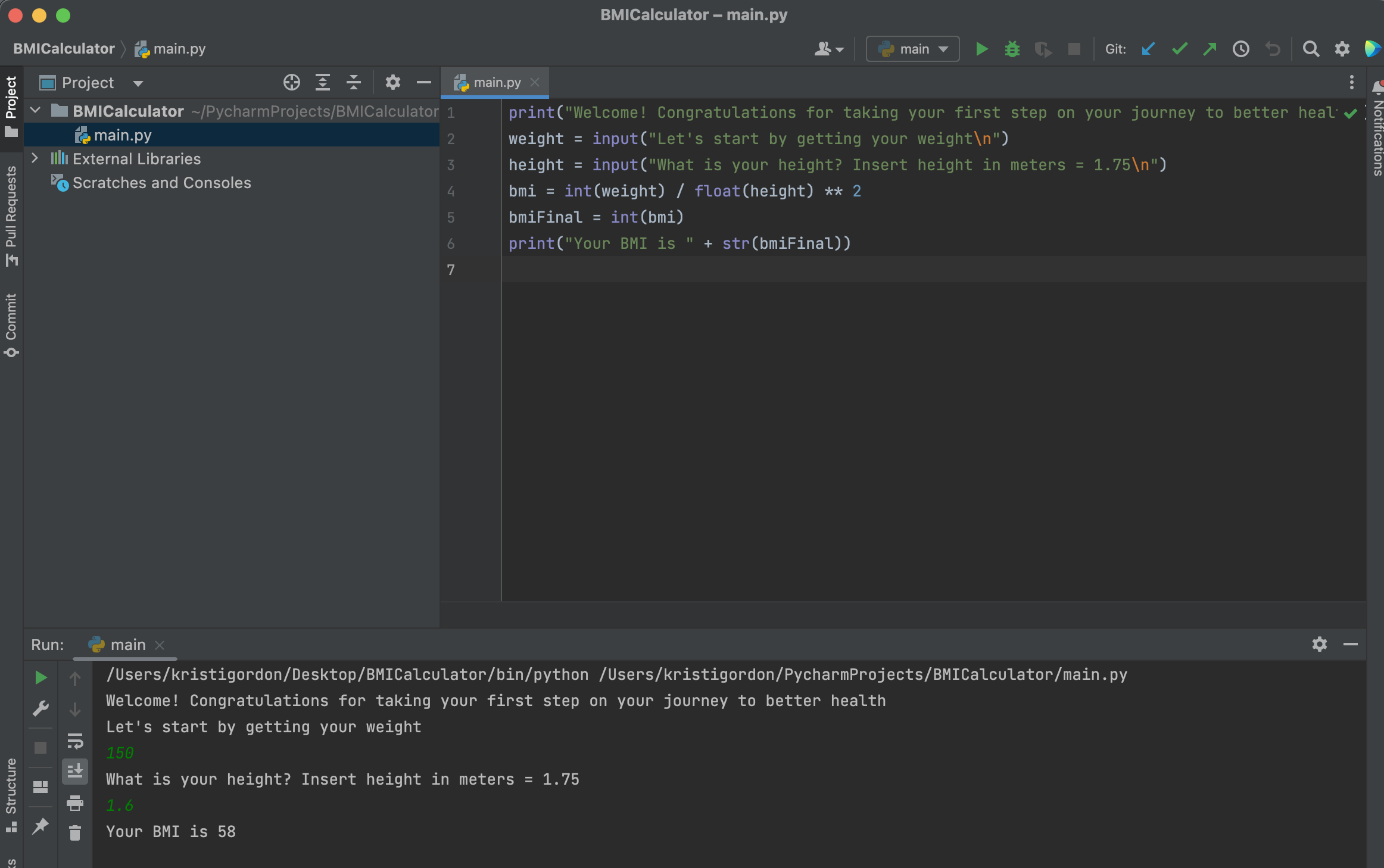Viewport: 1384px width, 868px height.
Task: Open IDE Settings with the gear icon
Action: click(1342, 49)
